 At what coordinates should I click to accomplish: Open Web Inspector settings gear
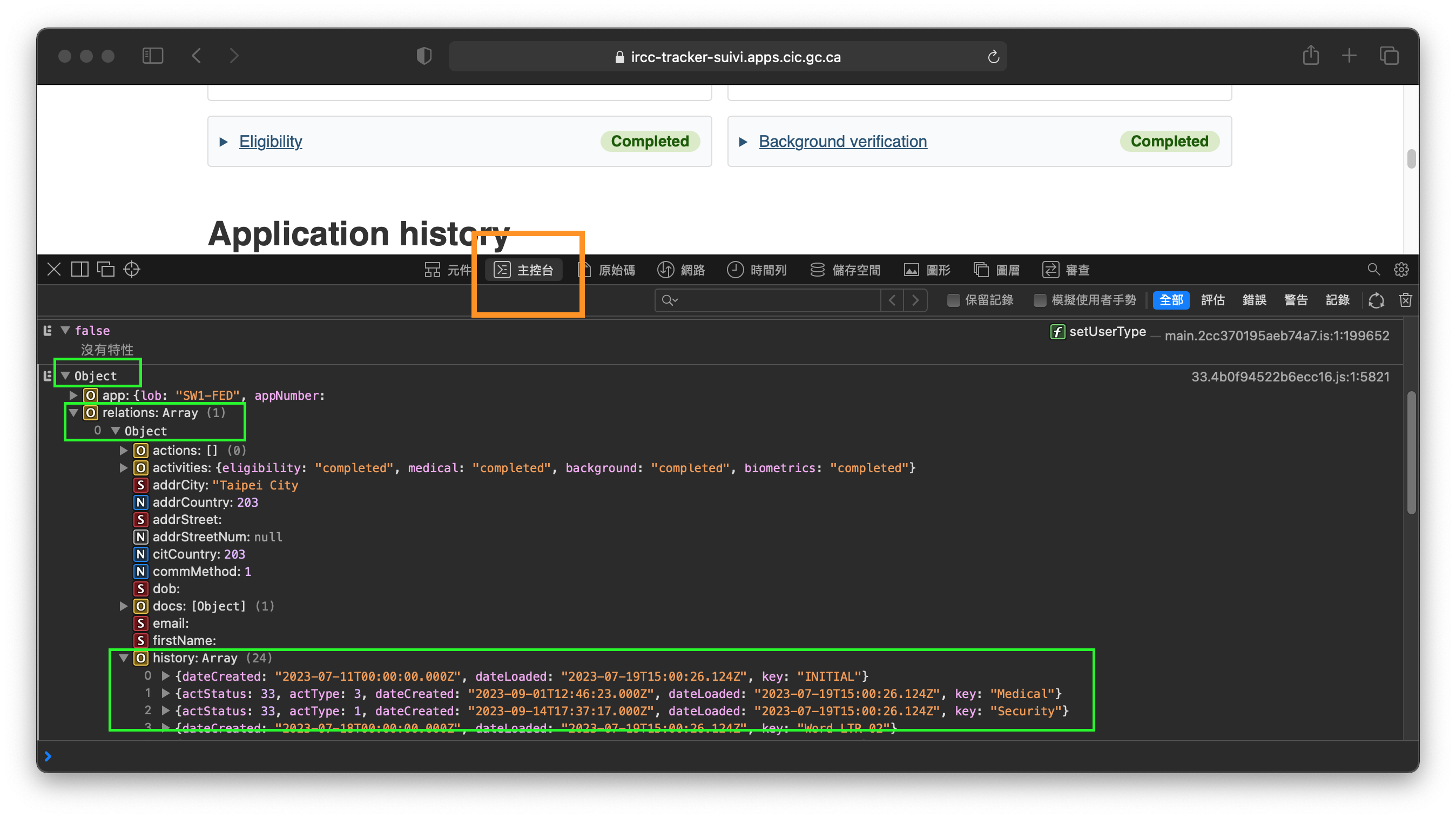tap(1400, 270)
